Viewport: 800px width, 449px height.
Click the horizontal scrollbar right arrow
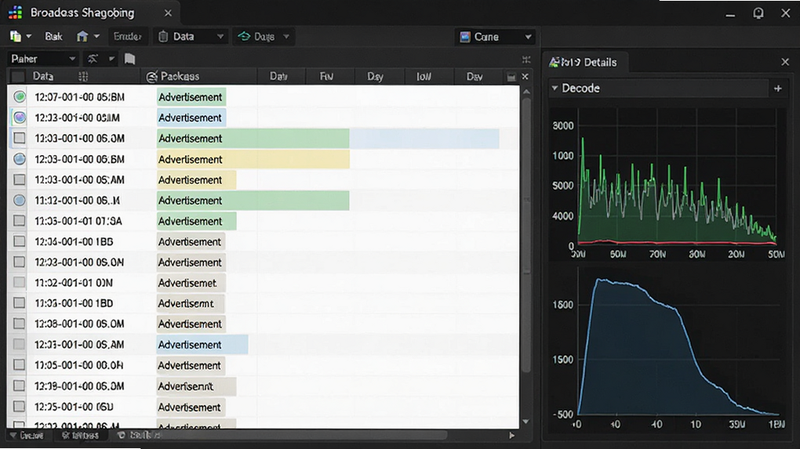(x=512, y=435)
